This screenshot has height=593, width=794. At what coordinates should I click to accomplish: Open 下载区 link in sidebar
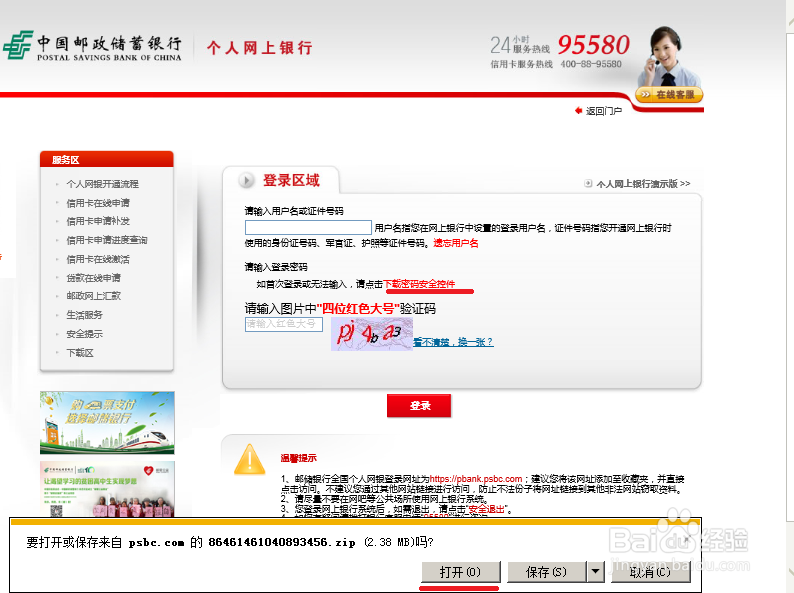(80, 353)
